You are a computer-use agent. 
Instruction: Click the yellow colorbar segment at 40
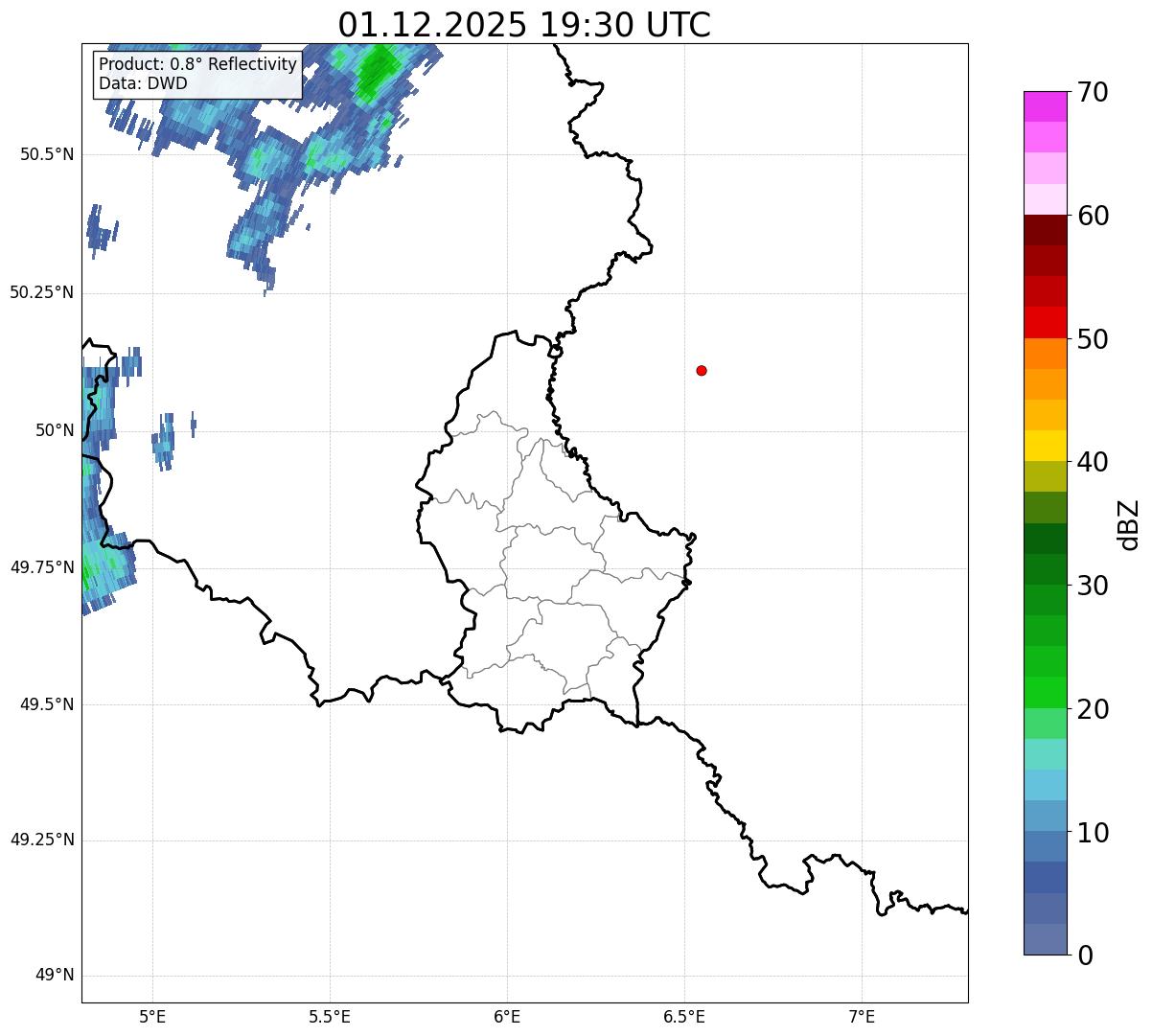(x=1045, y=446)
